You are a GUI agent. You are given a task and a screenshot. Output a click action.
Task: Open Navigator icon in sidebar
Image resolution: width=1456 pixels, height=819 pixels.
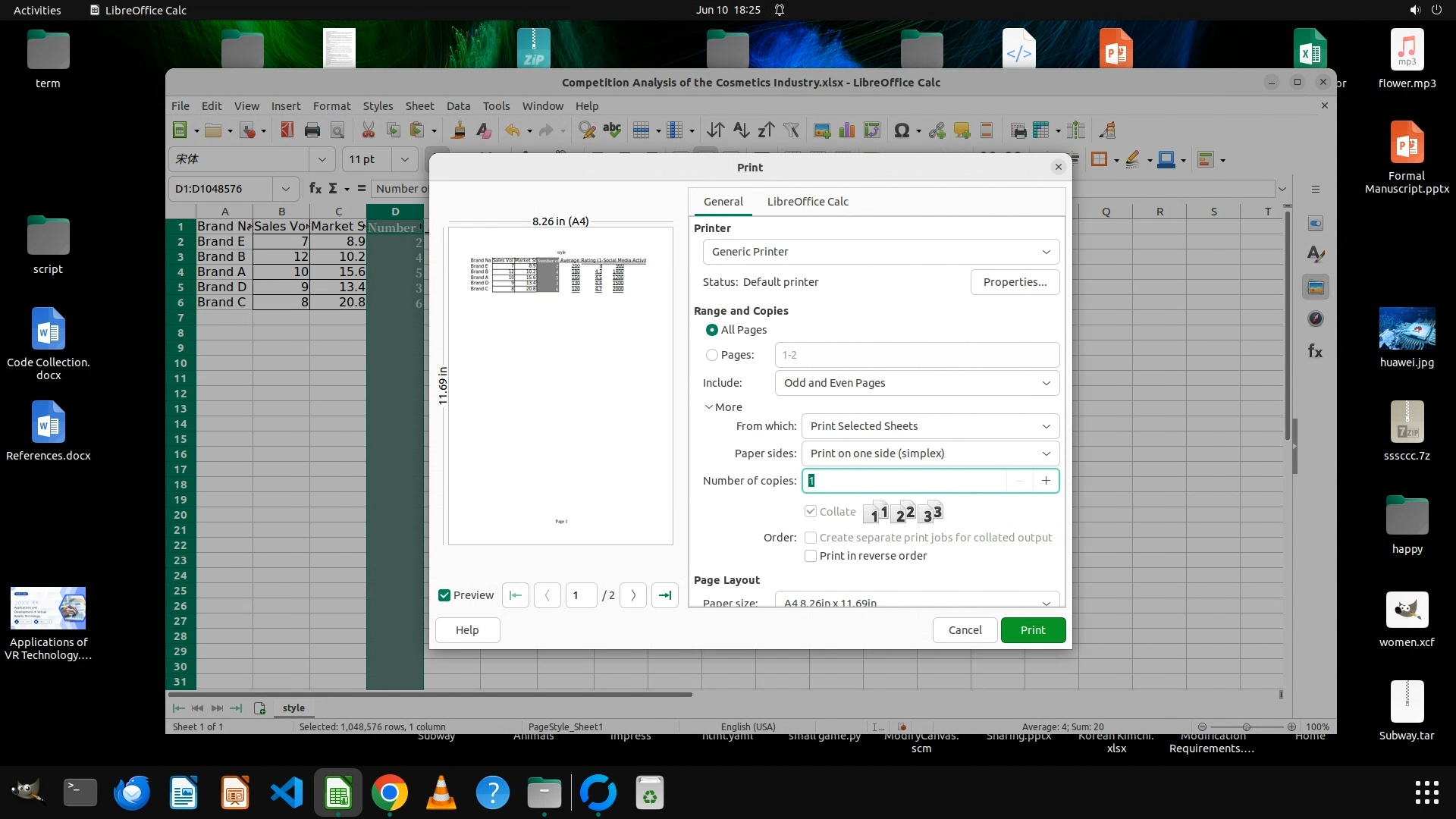(x=1315, y=319)
